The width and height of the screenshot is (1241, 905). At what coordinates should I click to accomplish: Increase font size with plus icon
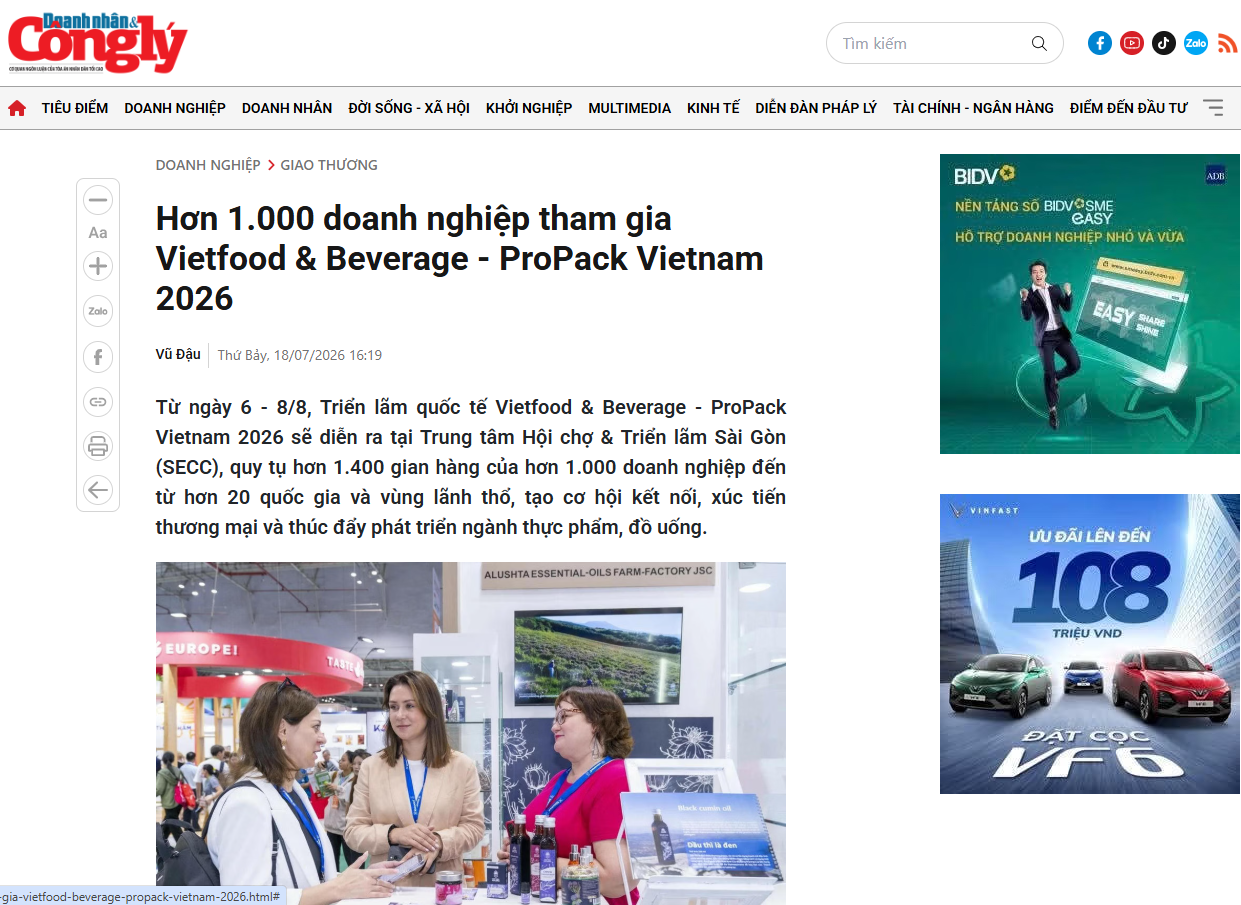98,266
